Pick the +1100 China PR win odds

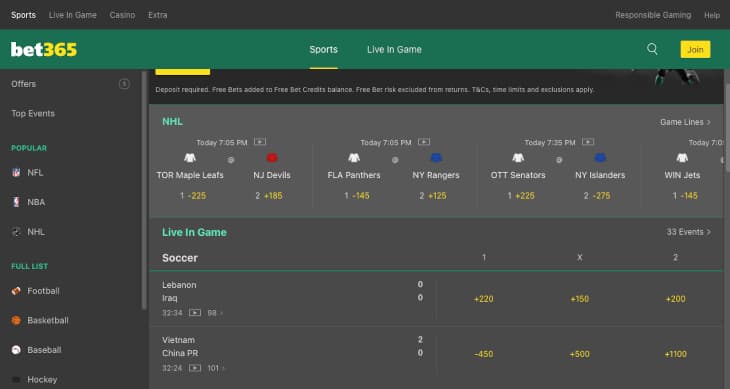pyautogui.click(x=675, y=354)
